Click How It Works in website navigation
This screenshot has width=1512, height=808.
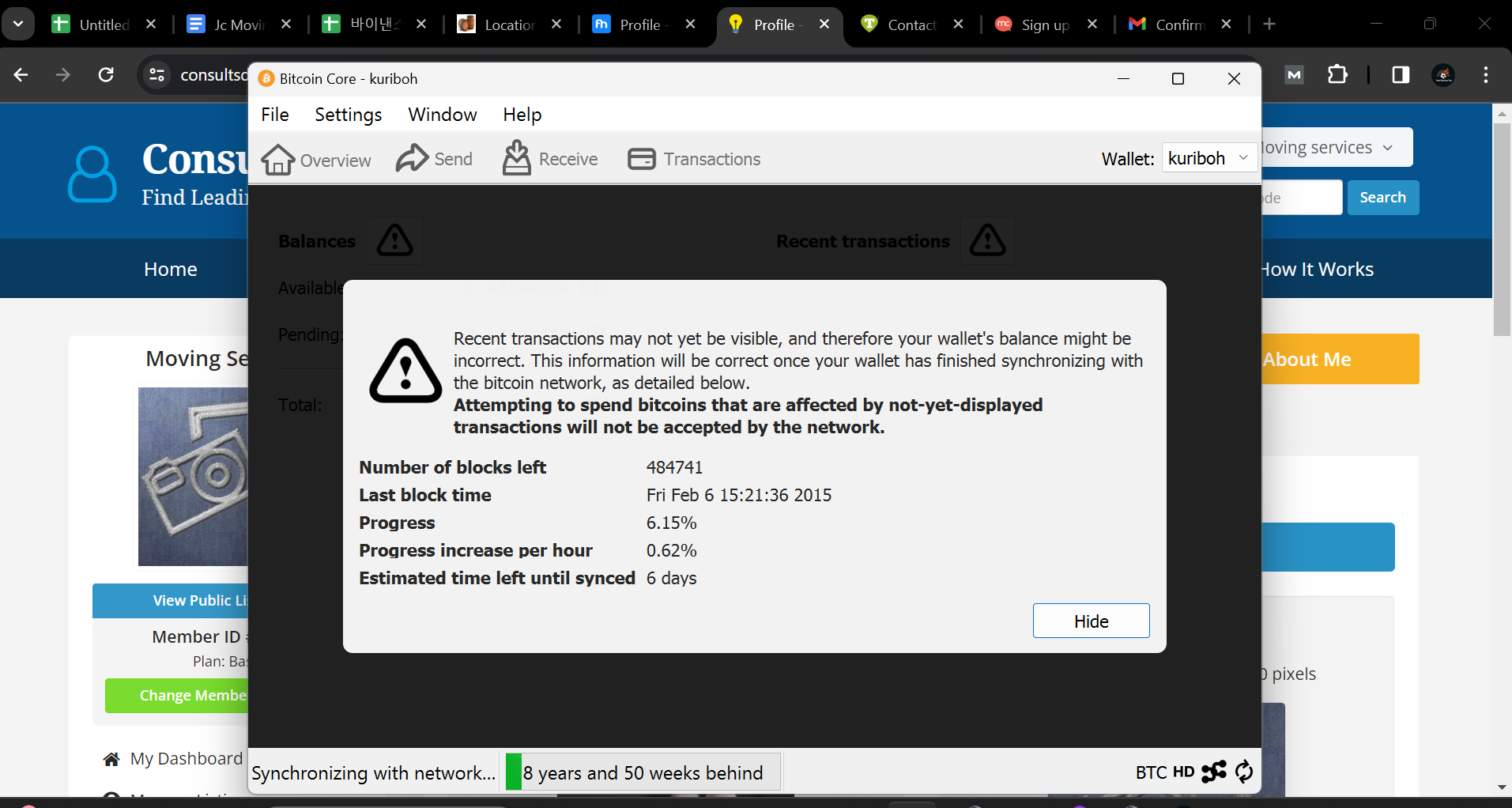[x=1317, y=270]
